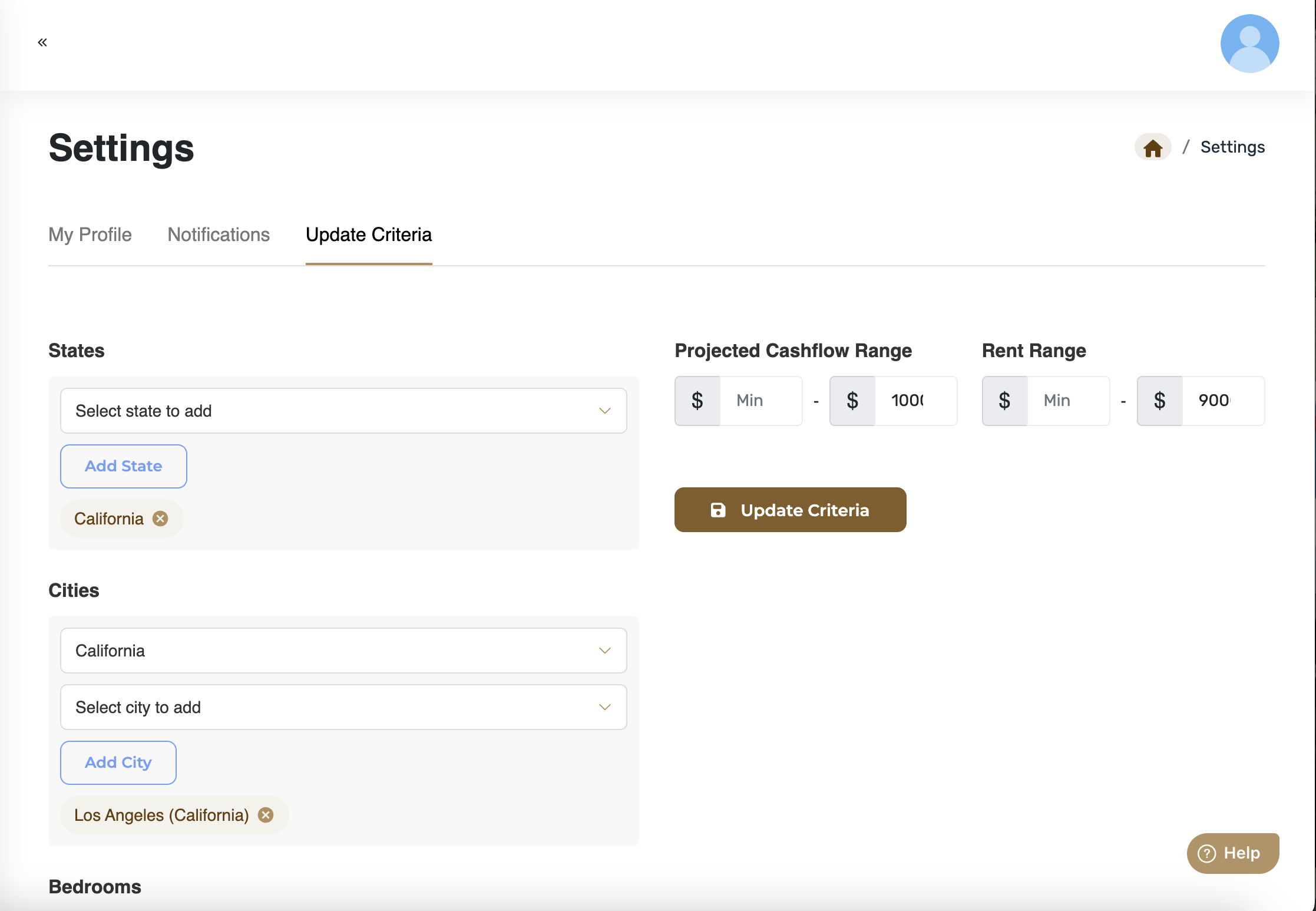Expand Select state to add dropdown
Screen dimensions: 1316x911
(x=343, y=411)
